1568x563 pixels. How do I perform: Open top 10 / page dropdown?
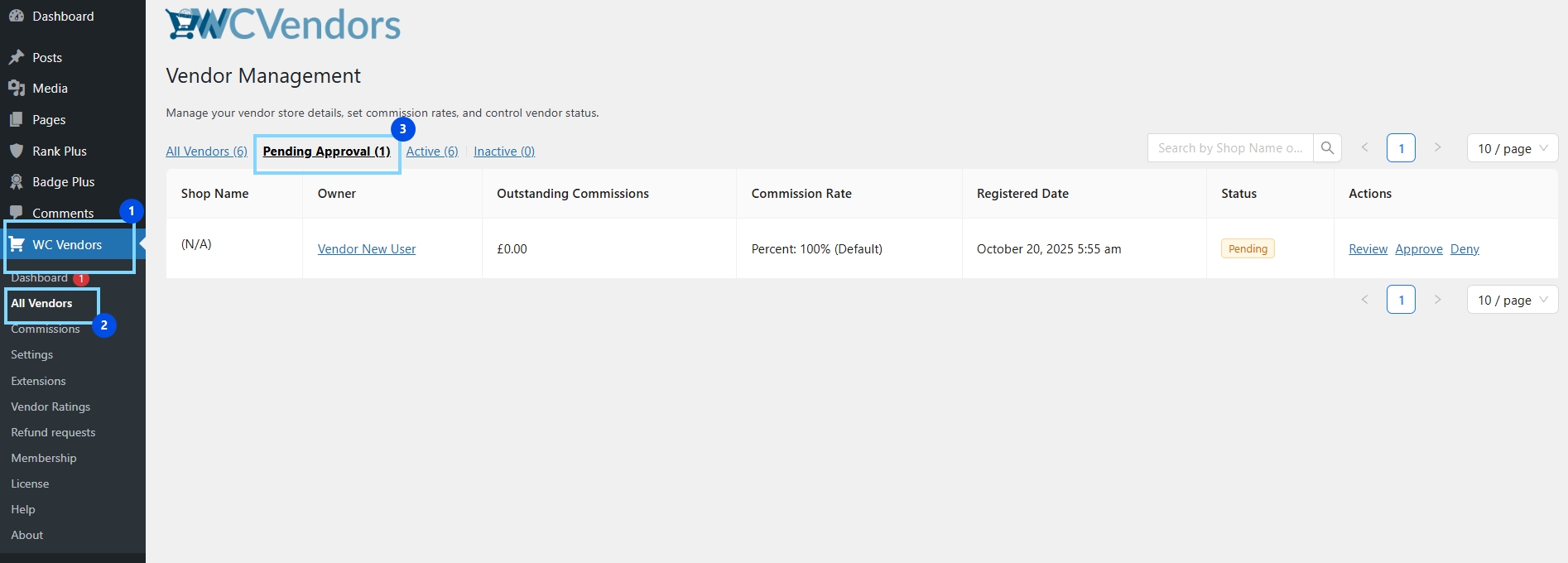pyautogui.click(x=1512, y=148)
